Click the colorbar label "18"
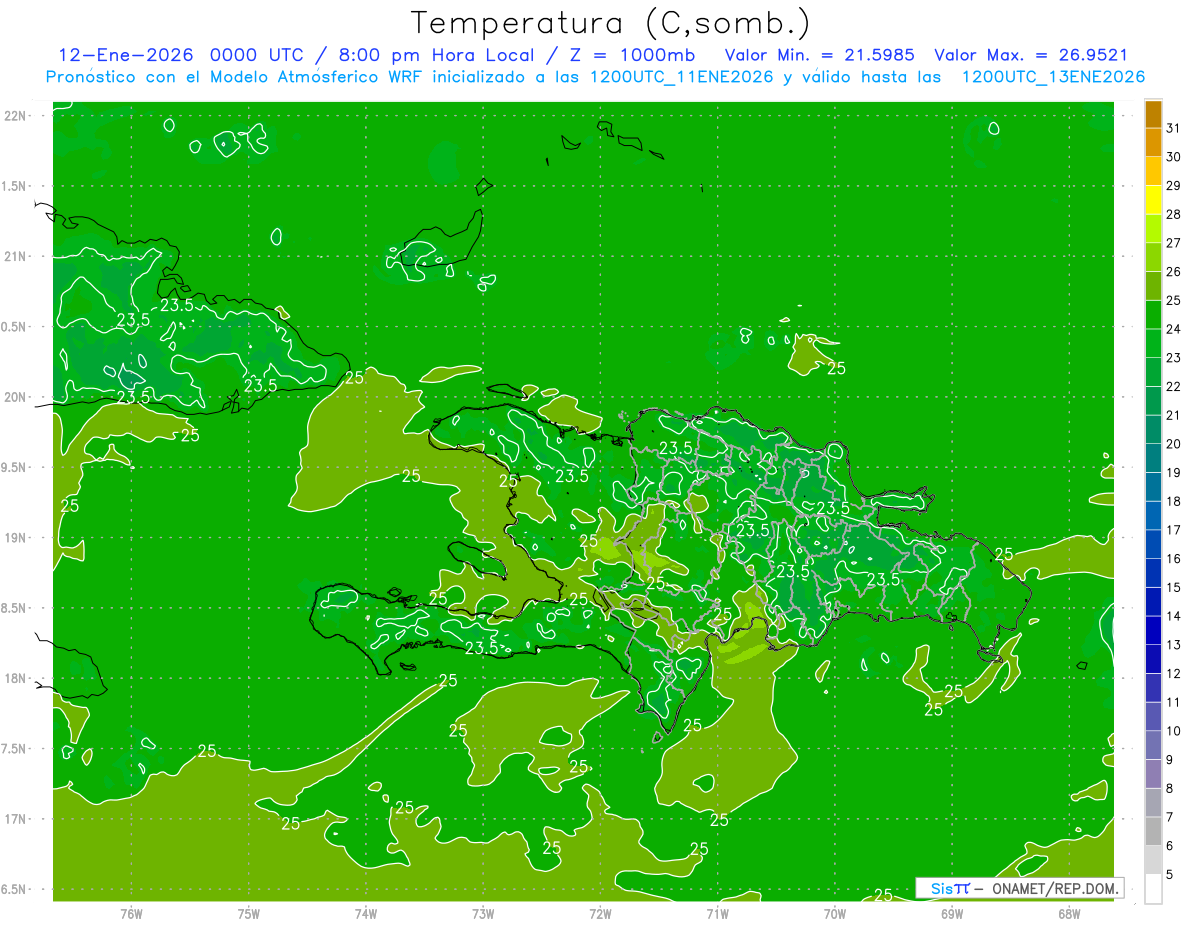 (x=1173, y=502)
